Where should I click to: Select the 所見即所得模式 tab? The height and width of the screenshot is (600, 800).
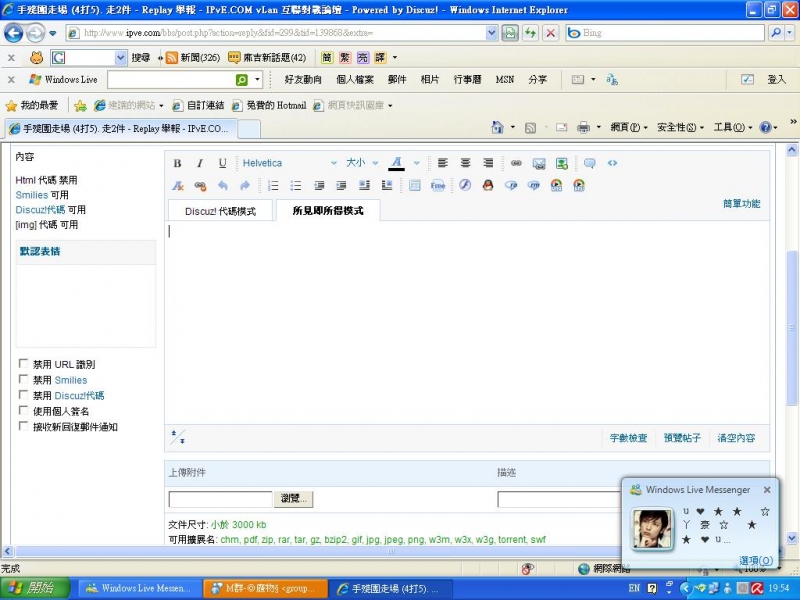[x=327, y=211]
